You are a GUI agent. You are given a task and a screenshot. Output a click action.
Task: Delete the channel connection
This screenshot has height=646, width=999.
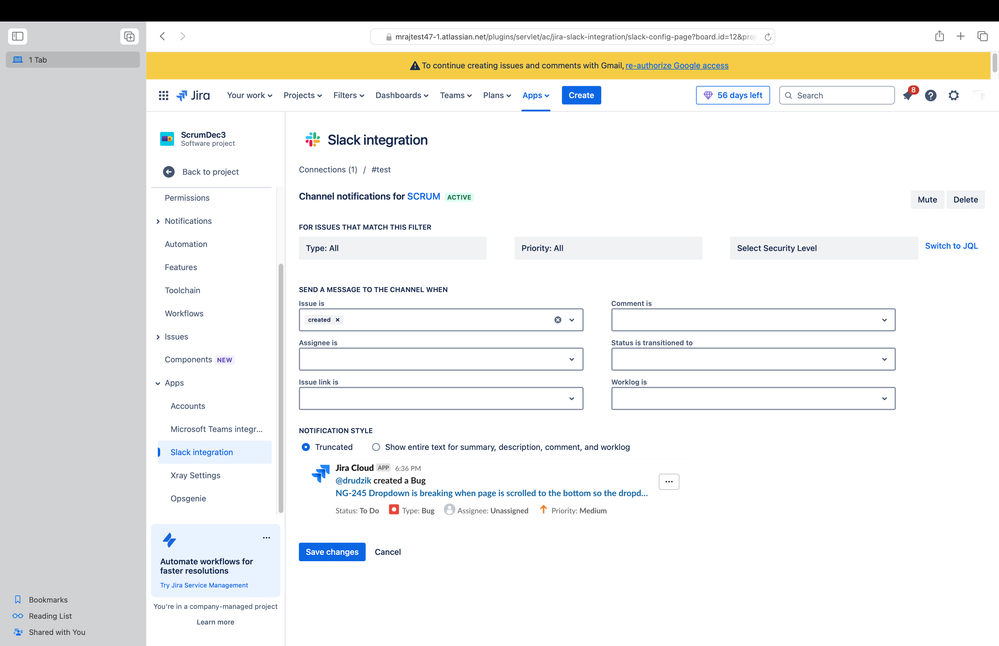(x=965, y=199)
